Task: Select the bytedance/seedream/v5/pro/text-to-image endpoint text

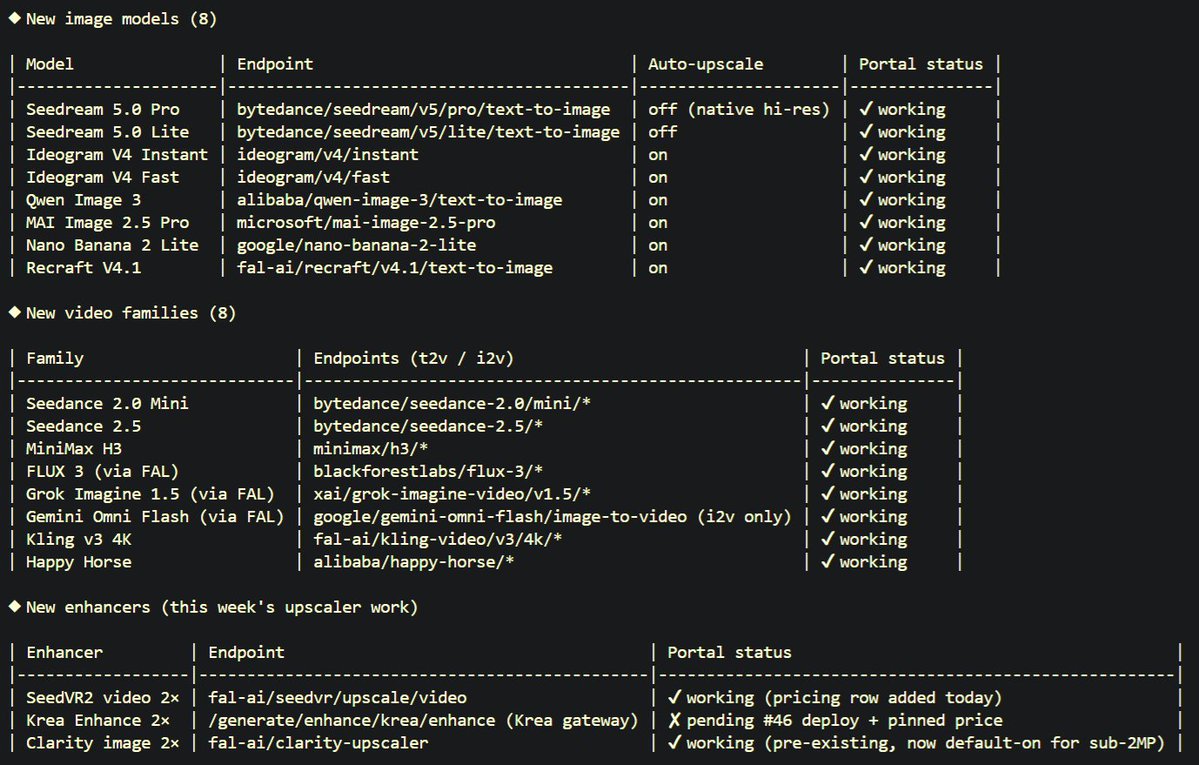Action: 424,109
